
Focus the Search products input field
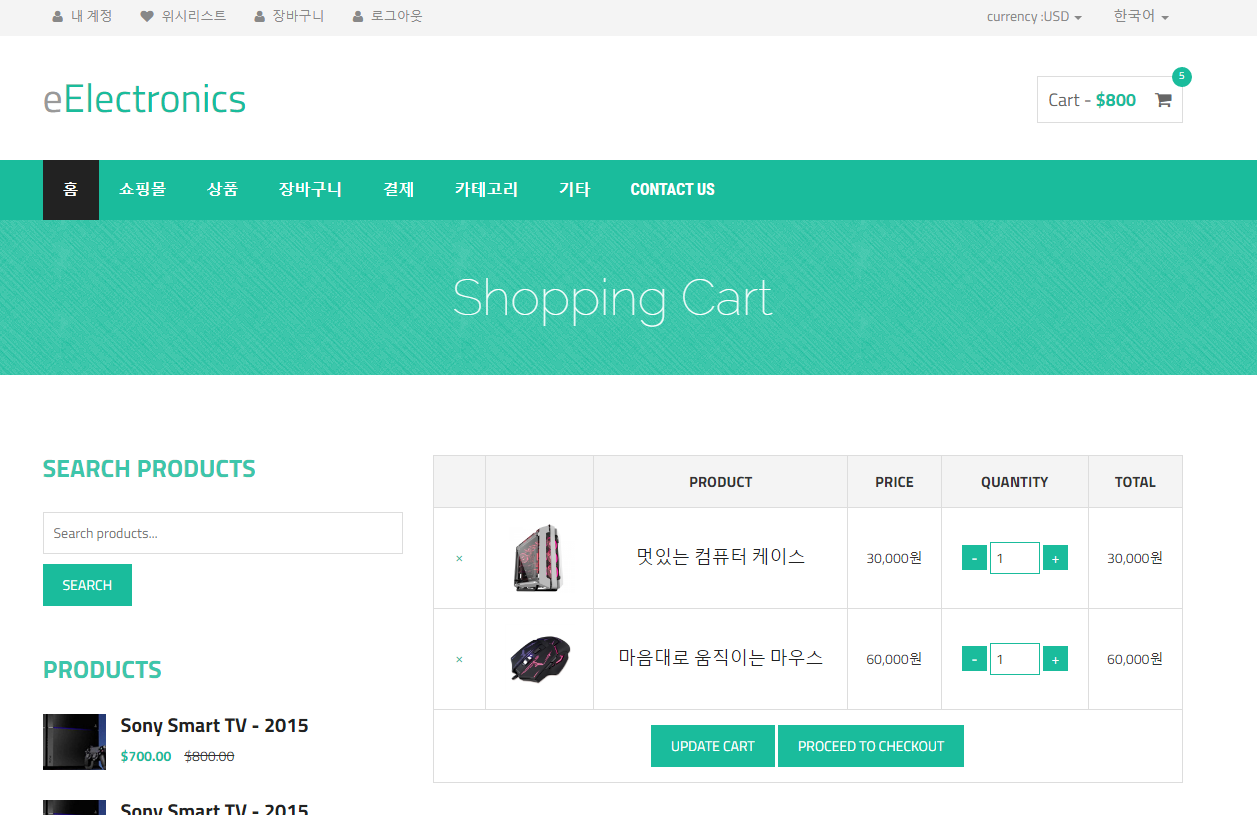[223, 533]
